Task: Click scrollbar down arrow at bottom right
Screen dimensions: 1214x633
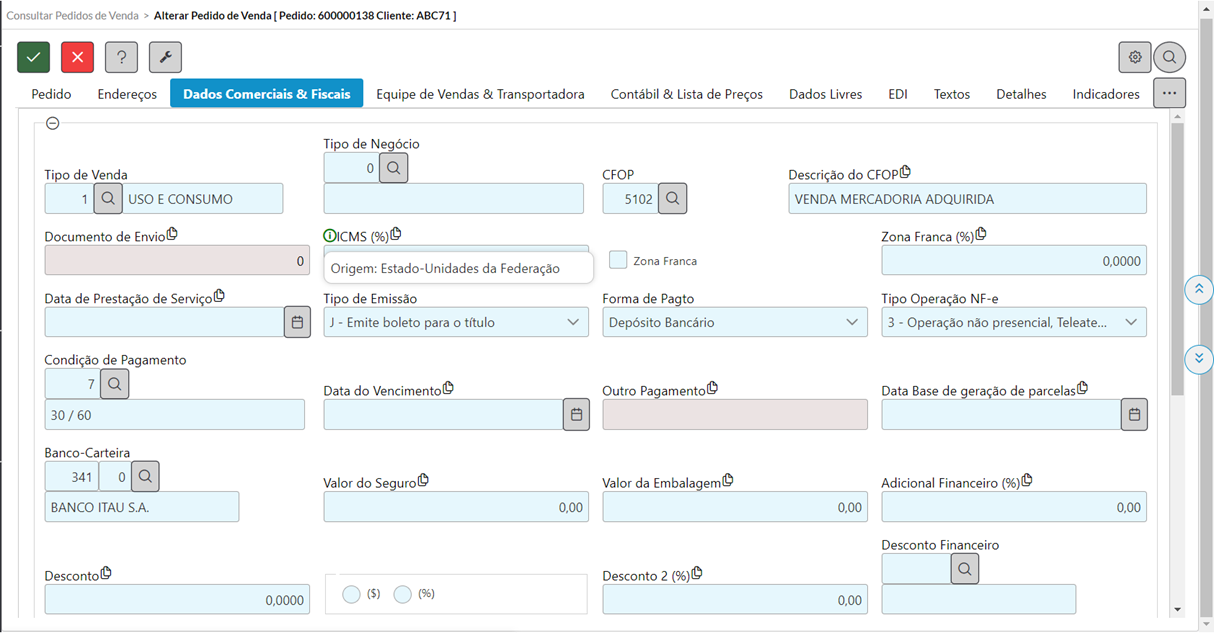Action: (x=1177, y=609)
